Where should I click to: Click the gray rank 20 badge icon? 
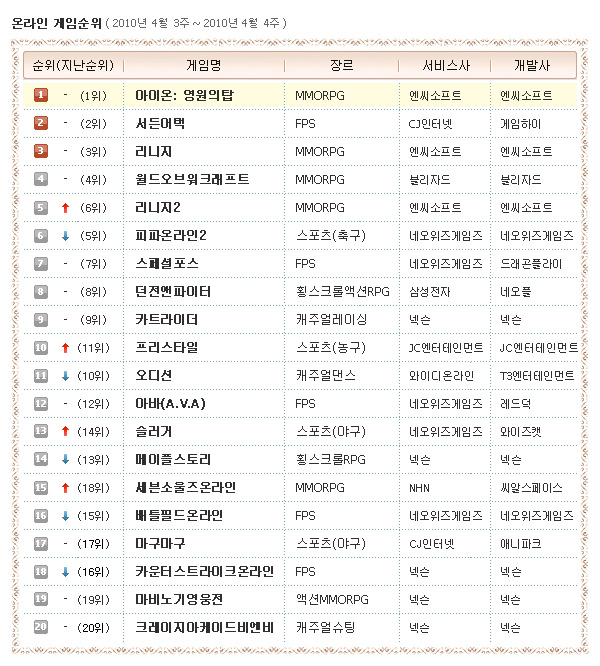point(41,627)
